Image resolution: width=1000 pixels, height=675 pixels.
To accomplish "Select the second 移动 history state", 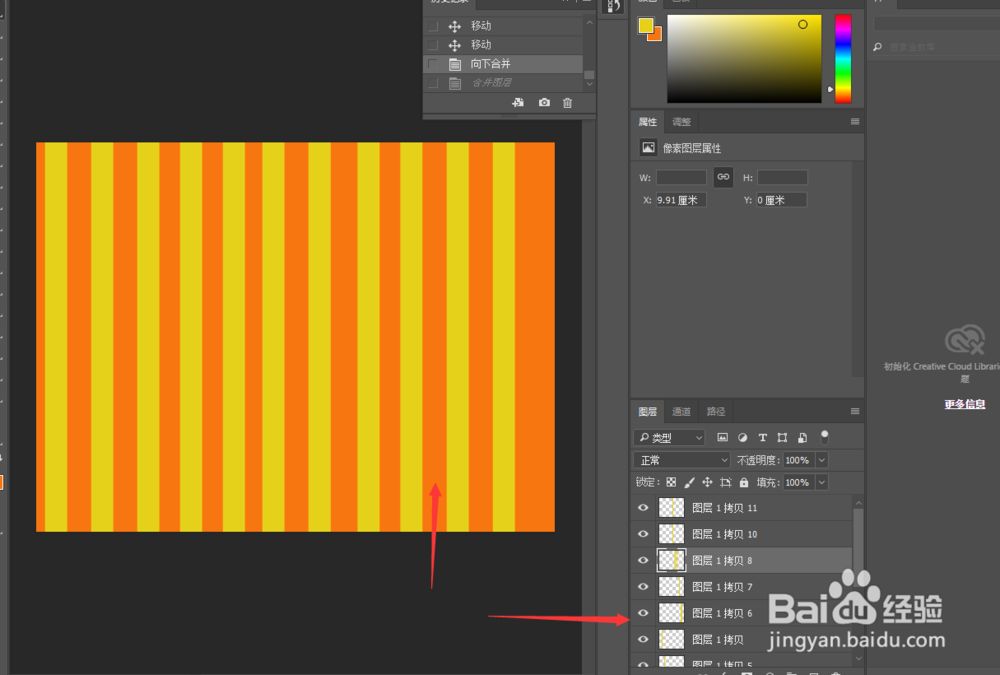I will coord(503,45).
